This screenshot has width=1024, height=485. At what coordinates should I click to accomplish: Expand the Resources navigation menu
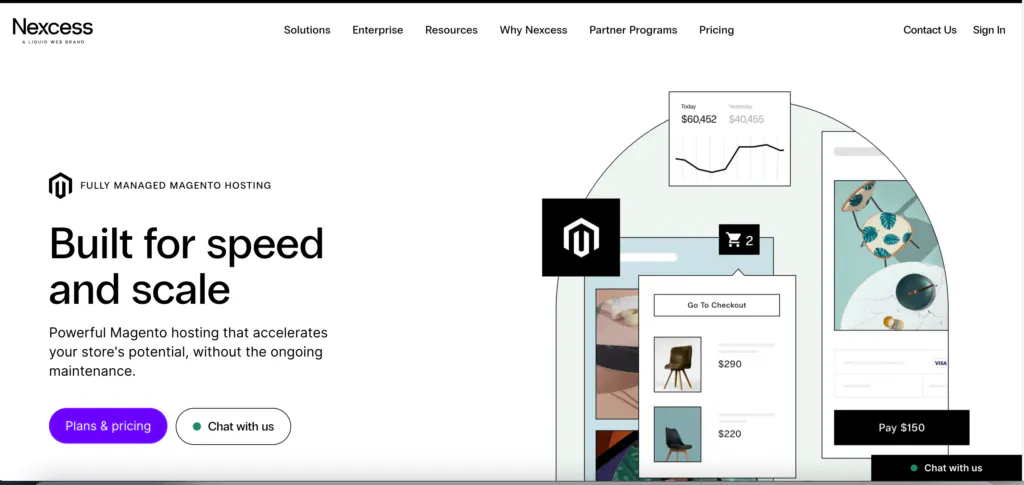pos(451,30)
